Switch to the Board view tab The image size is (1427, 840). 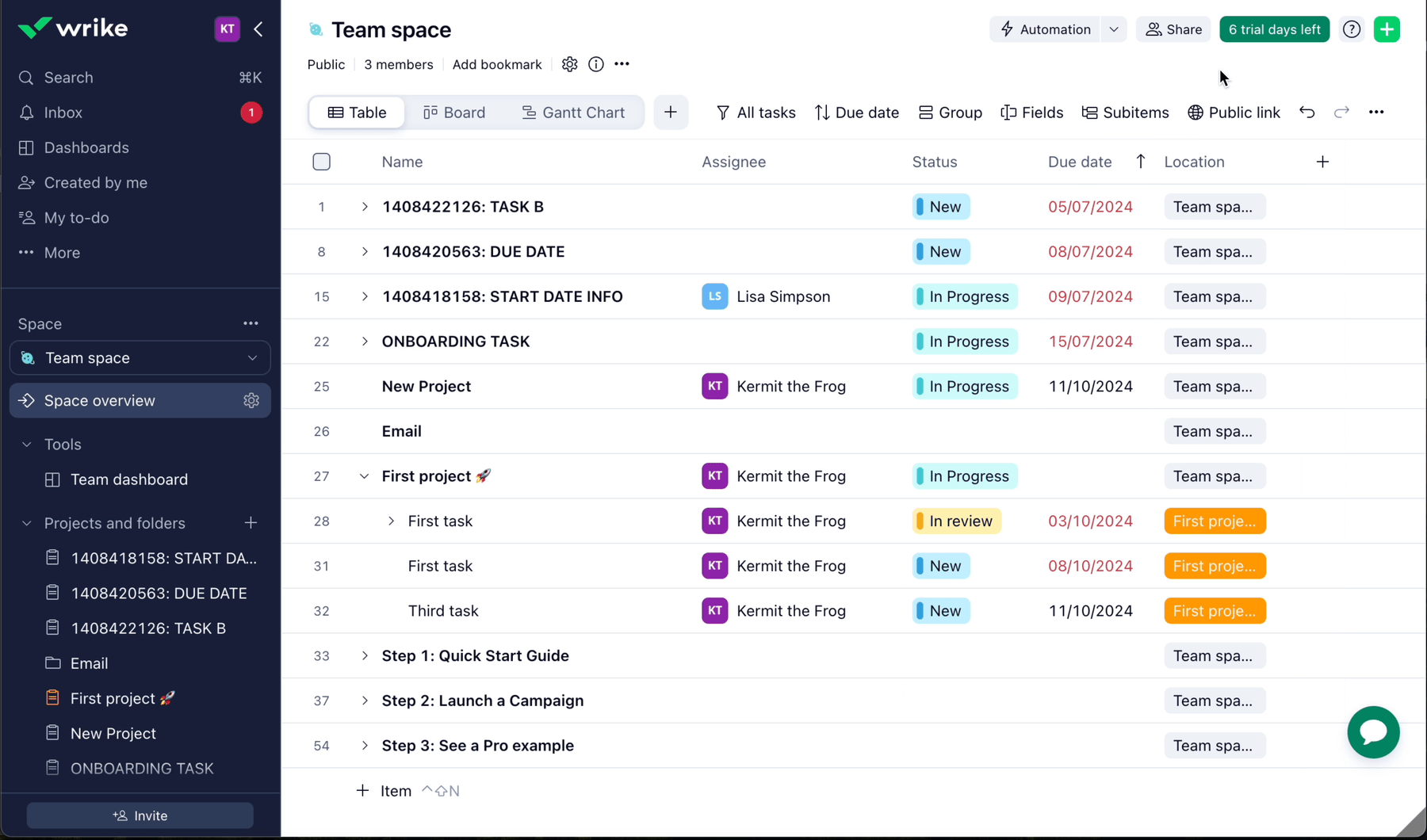click(454, 113)
